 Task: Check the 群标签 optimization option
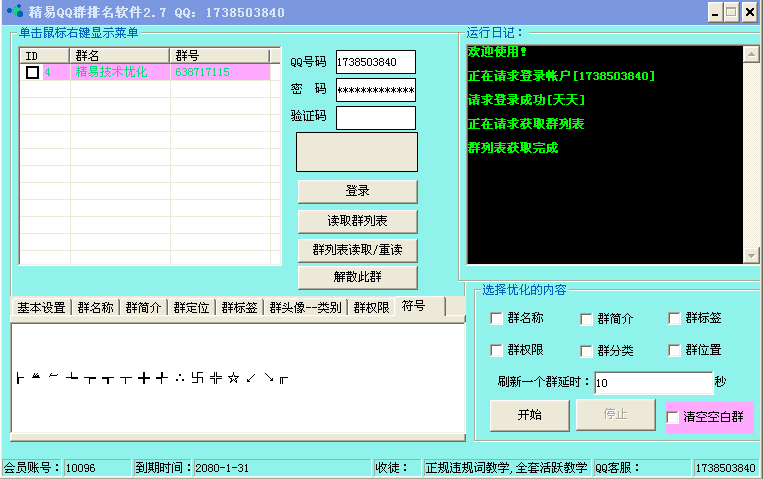[x=674, y=318]
